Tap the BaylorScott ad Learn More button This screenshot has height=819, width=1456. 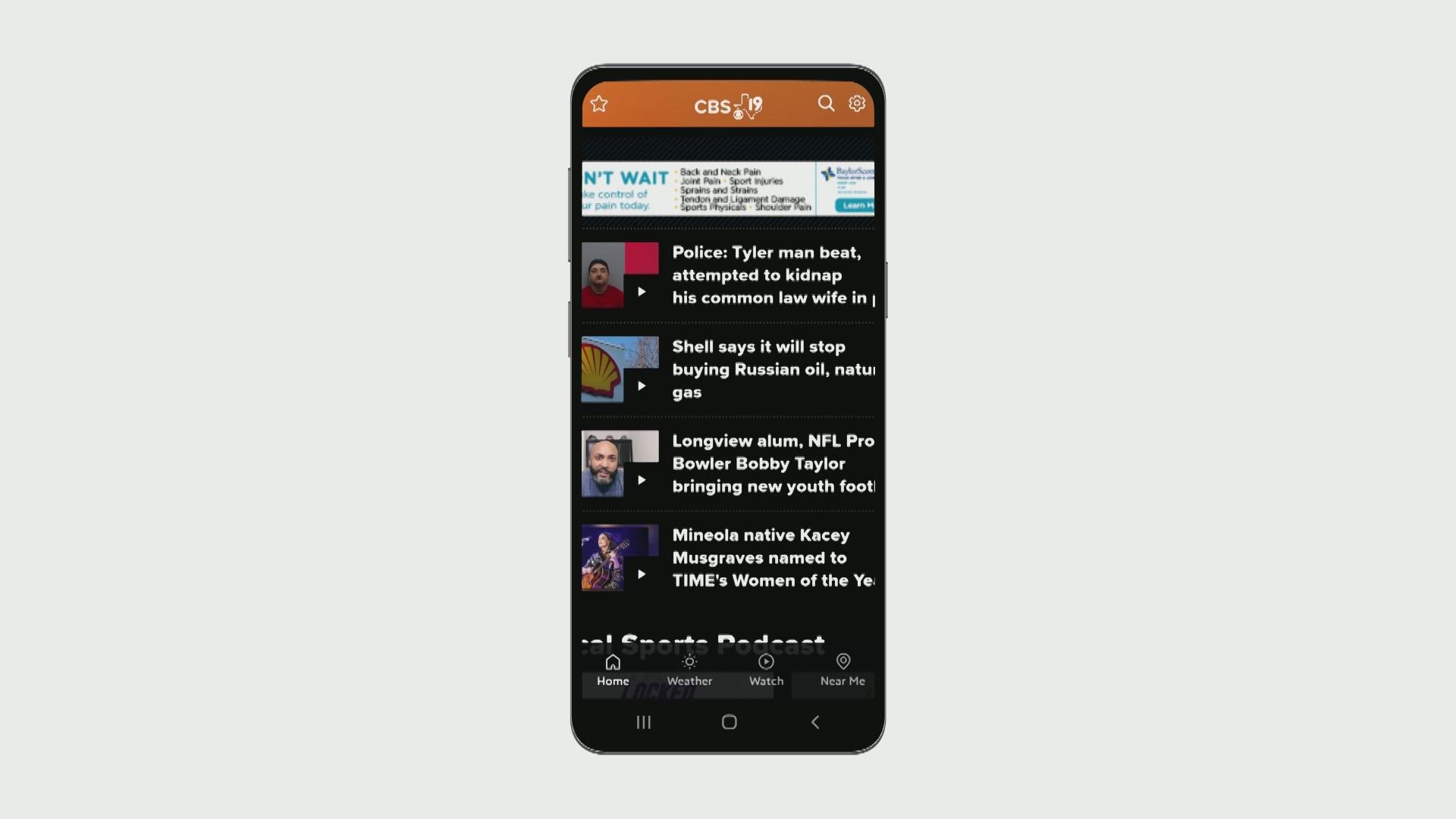point(855,207)
